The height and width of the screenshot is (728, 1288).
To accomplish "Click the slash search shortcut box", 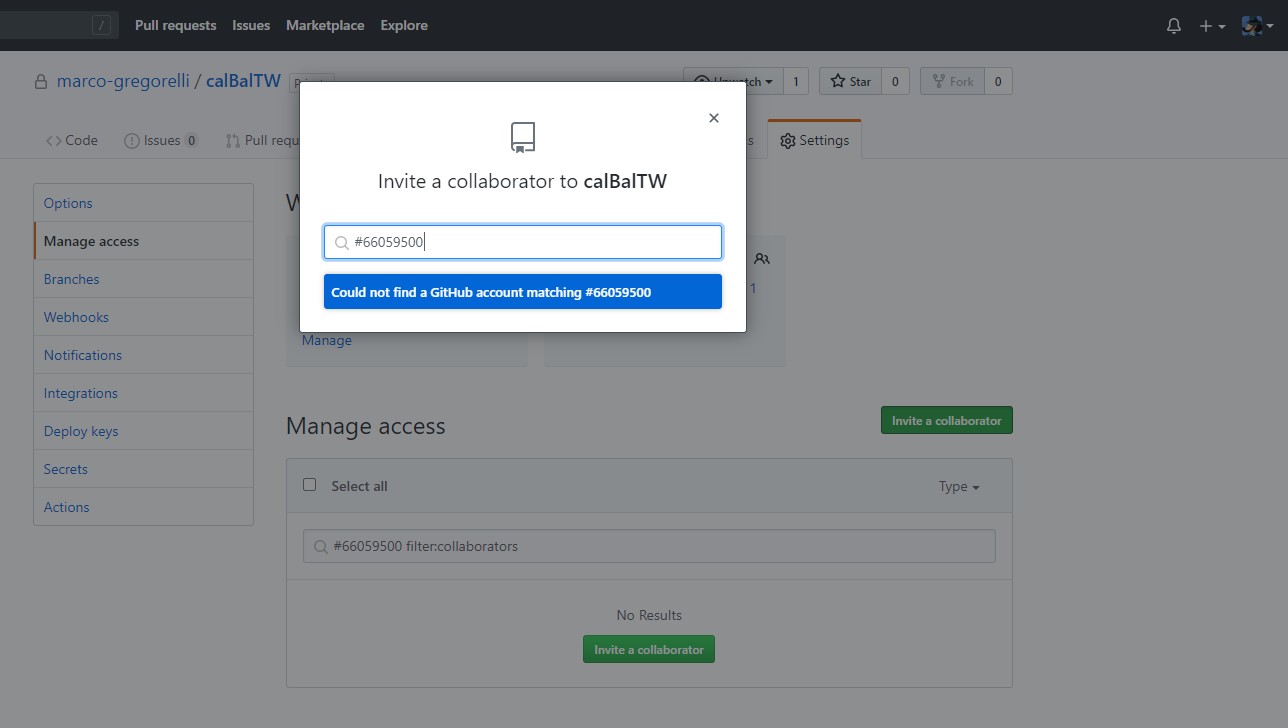I will (x=101, y=26).
